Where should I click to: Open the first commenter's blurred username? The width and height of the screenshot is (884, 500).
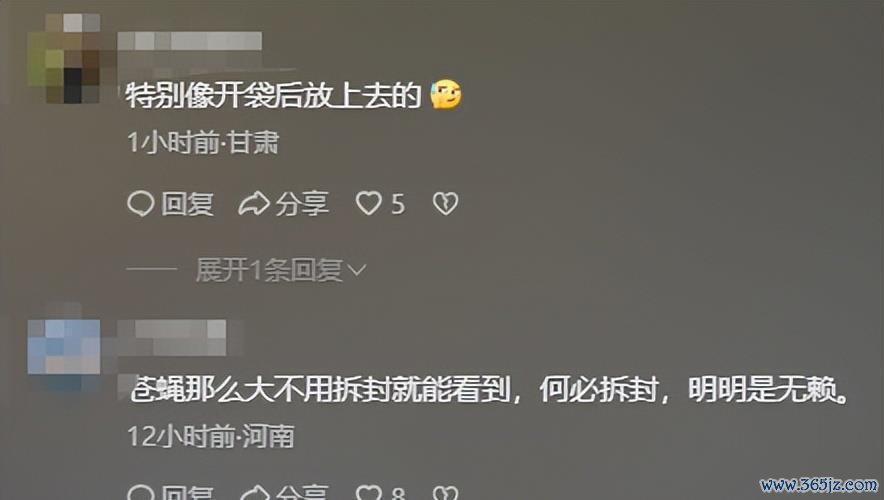tap(189, 41)
